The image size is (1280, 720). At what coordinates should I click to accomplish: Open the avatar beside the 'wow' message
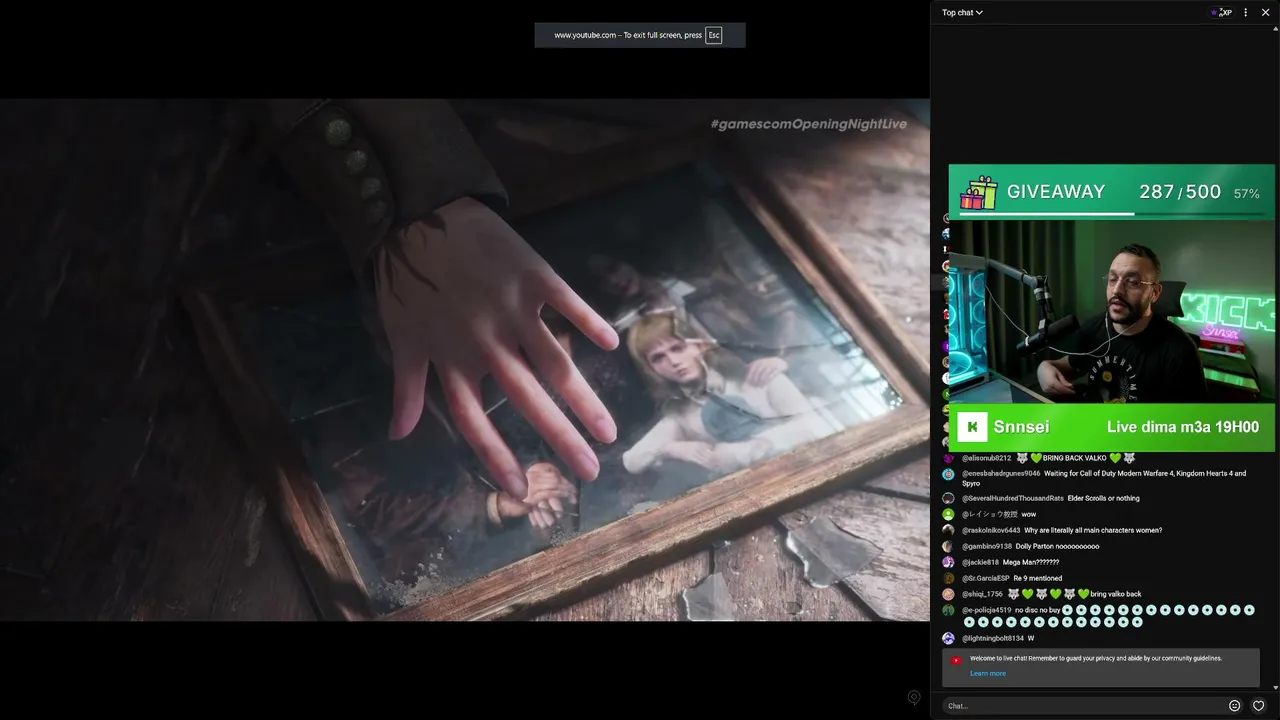point(948,514)
